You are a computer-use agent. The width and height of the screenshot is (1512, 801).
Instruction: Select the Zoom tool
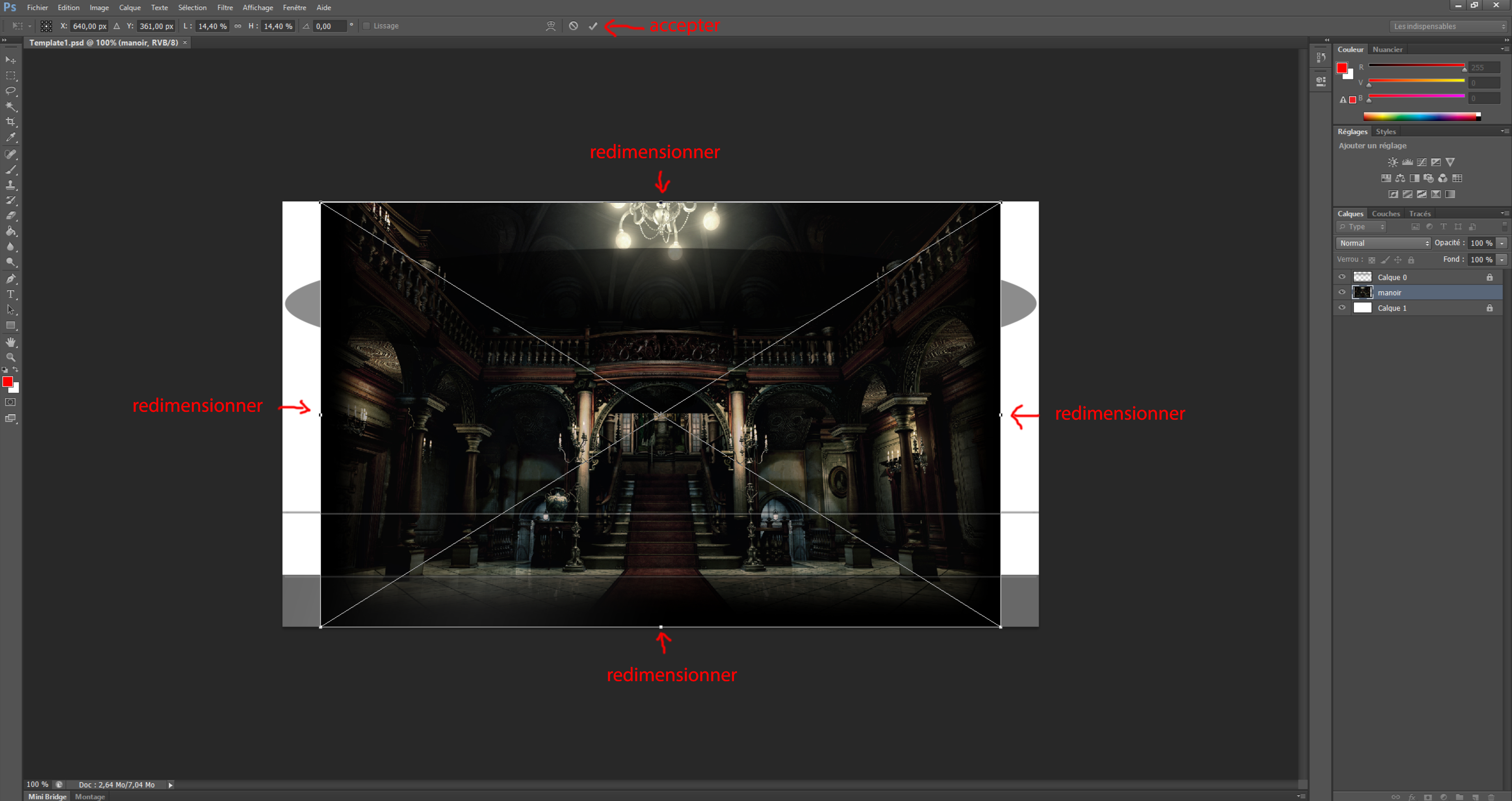11,357
